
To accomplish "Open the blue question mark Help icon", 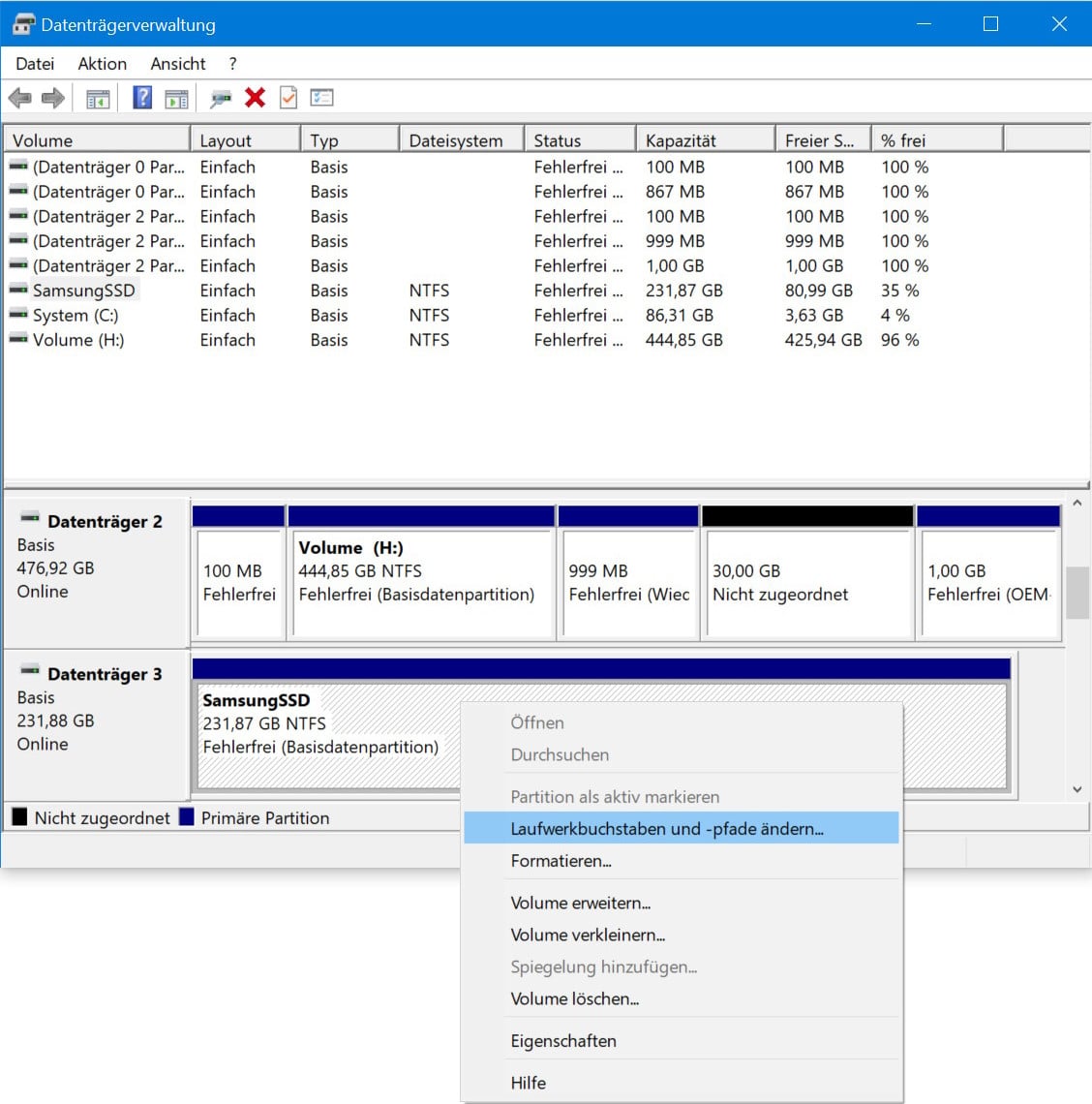I will [142, 97].
